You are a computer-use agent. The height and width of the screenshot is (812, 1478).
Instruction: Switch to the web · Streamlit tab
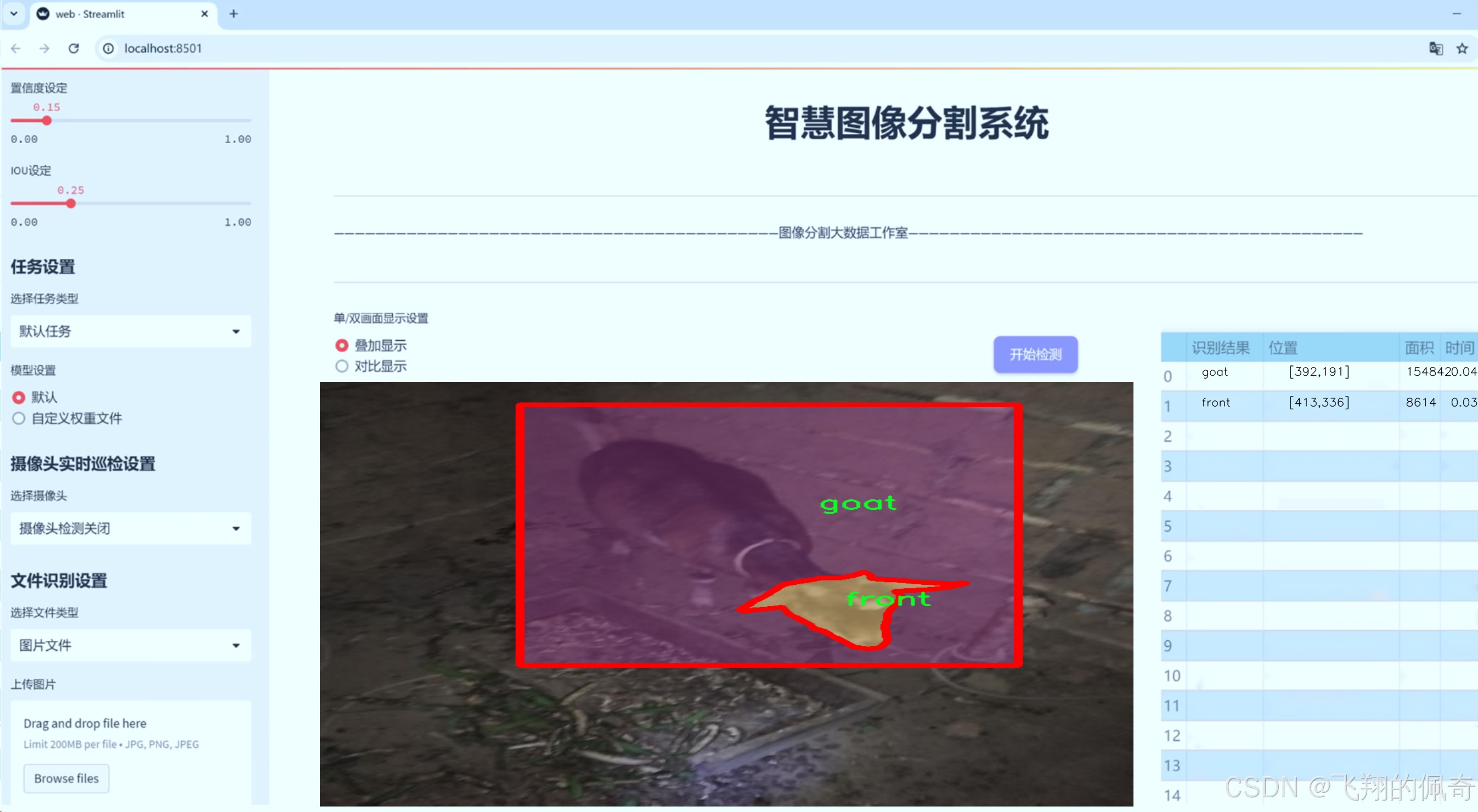[x=123, y=14]
